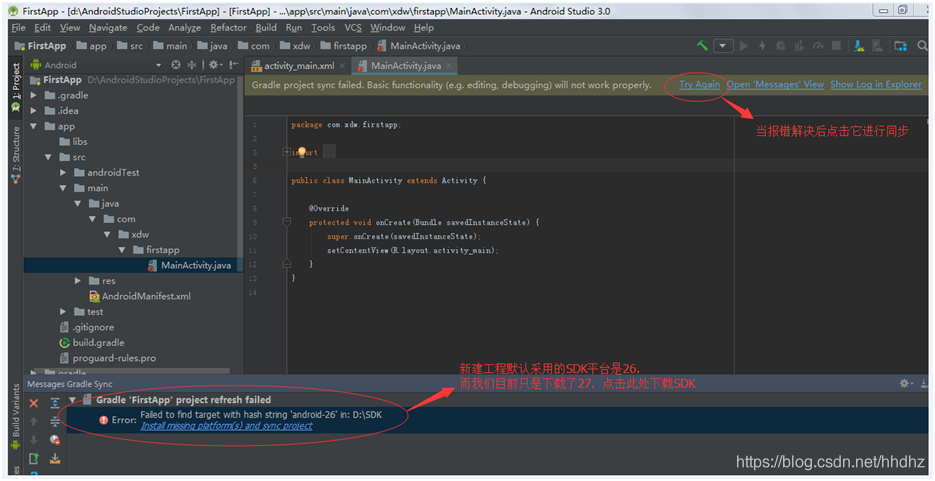The width and height of the screenshot is (935, 481).
Task: Collapse the app folder
Action: 33,126
